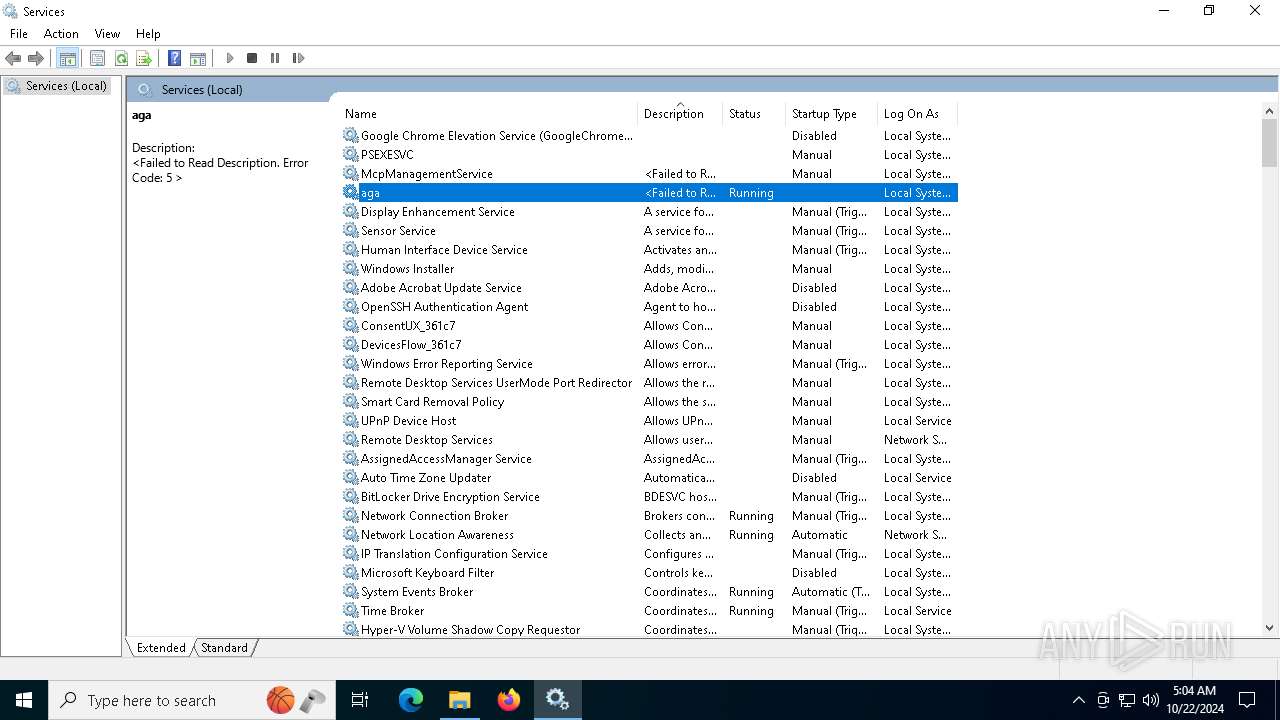The width and height of the screenshot is (1280, 720).
Task: Click the gear icon of aga service
Action: click(x=350, y=192)
